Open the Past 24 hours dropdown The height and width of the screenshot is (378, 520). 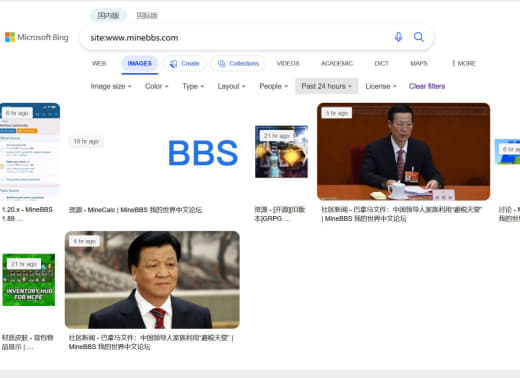[x=327, y=86]
